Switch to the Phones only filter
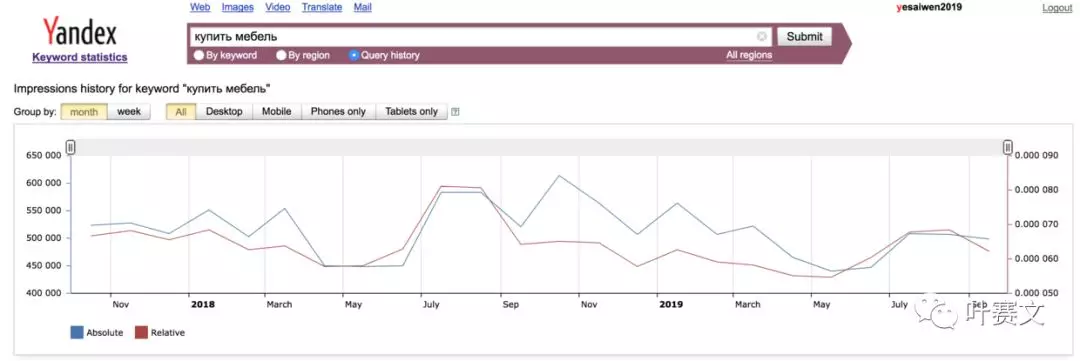Image resolution: width=1080 pixels, height=361 pixels. pyautogui.click(x=338, y=112)
